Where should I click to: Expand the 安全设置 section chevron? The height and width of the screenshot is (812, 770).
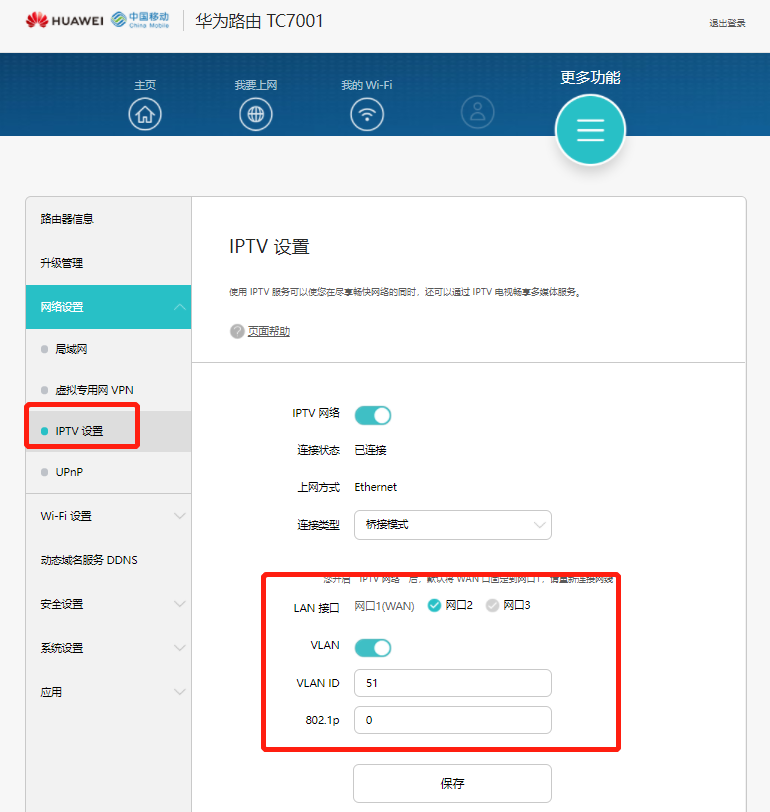coord(180,604)
